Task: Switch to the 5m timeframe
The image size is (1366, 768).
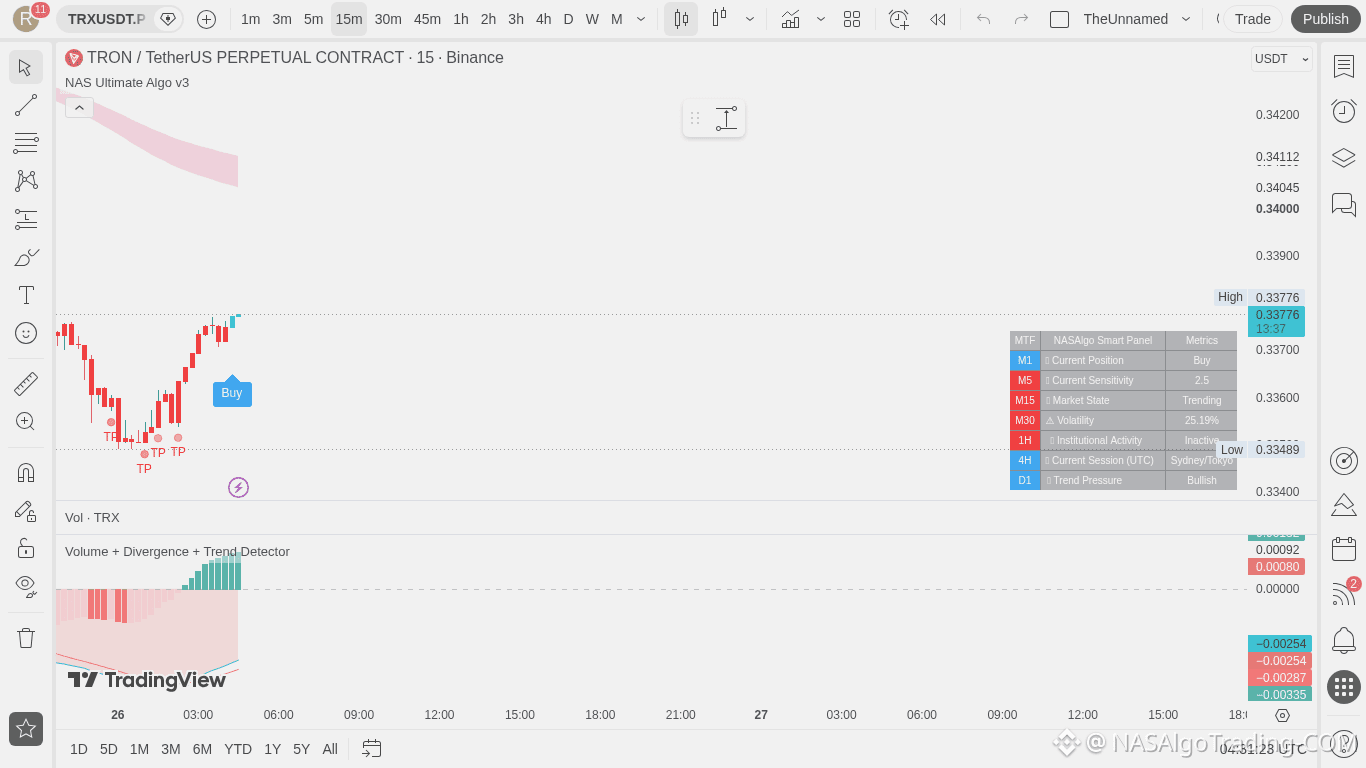Action: click(314, 19)
